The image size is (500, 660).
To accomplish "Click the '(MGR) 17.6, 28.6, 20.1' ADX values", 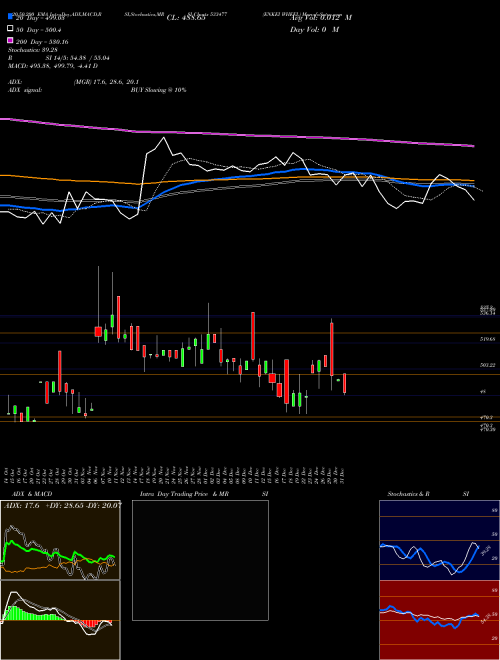I will tap(106, 82).
